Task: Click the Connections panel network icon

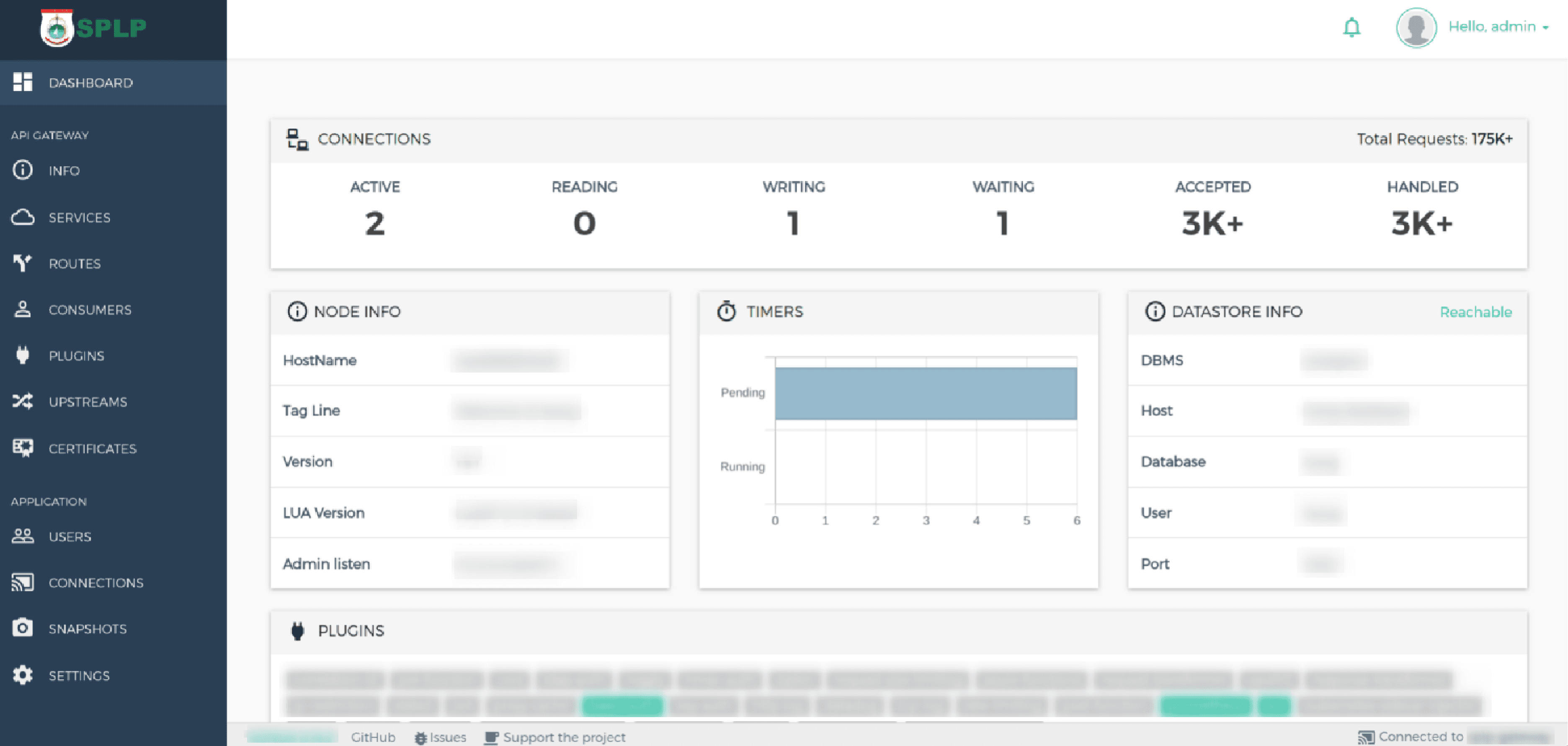Action: 297,139
